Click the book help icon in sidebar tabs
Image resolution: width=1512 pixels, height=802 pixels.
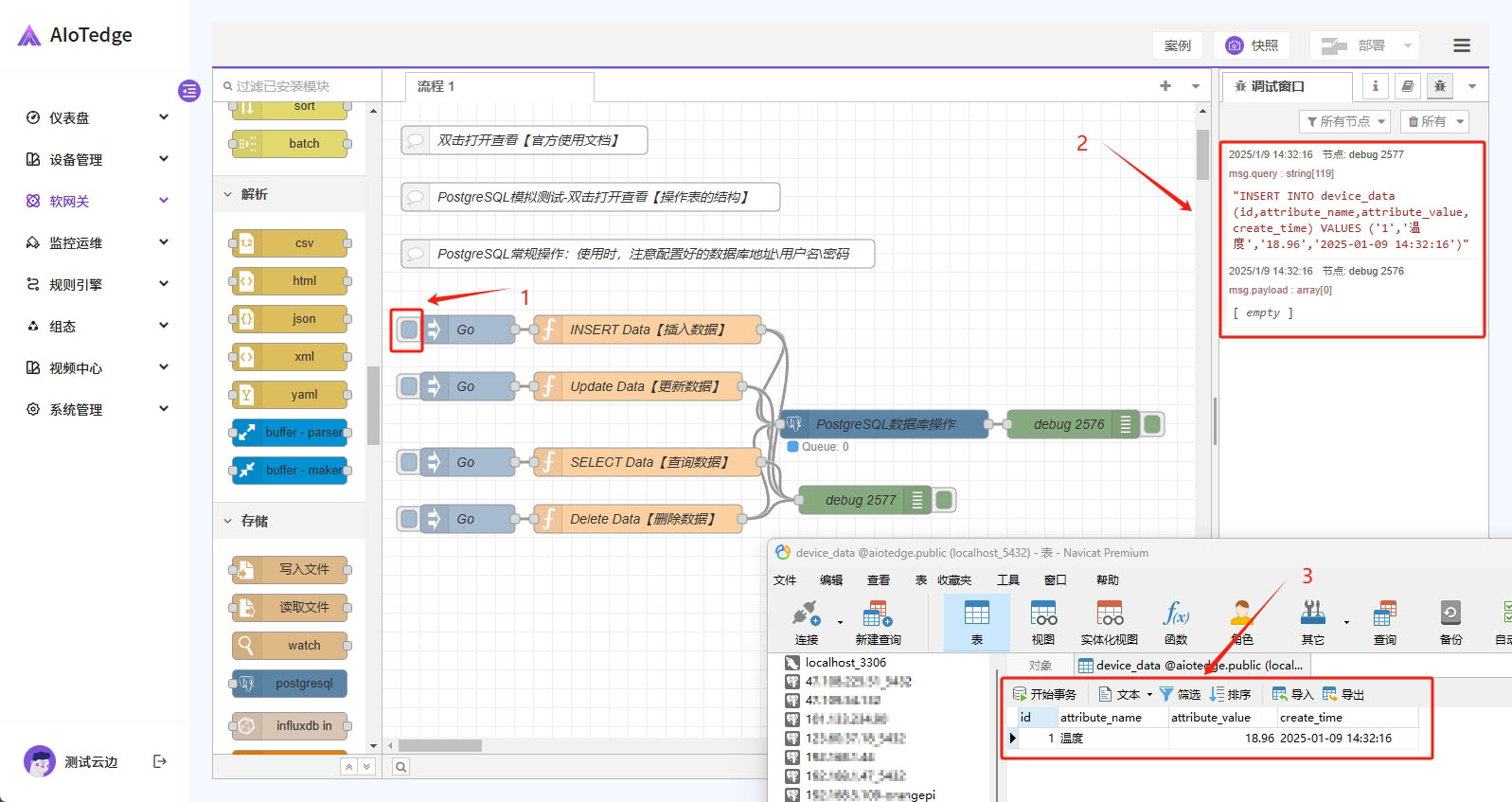tap(1408, 86)
